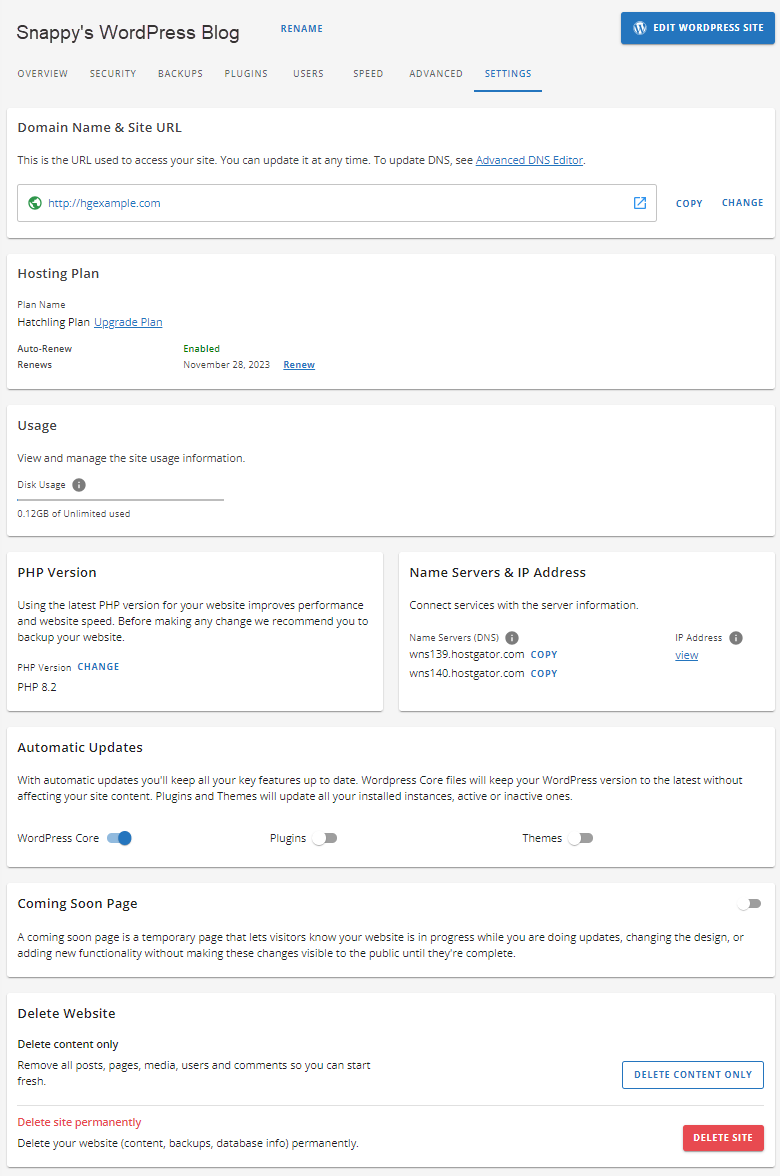This screenshot has height=1176, width=780.
Task: Disable WordPress Core automatic updates
Action: pyautogui.click(x=117, y=838)
